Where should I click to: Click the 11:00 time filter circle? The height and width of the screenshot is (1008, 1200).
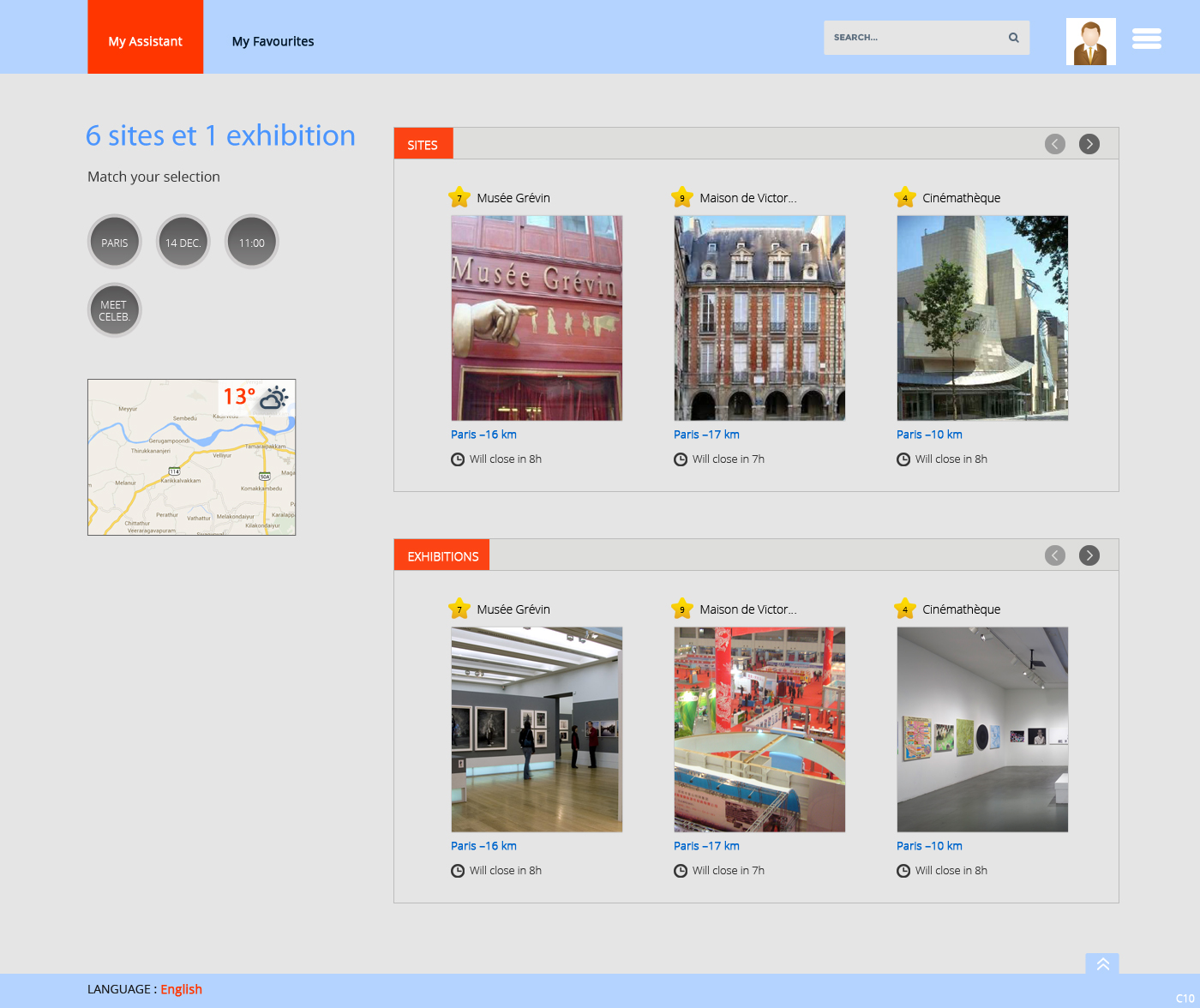[251, 242]
